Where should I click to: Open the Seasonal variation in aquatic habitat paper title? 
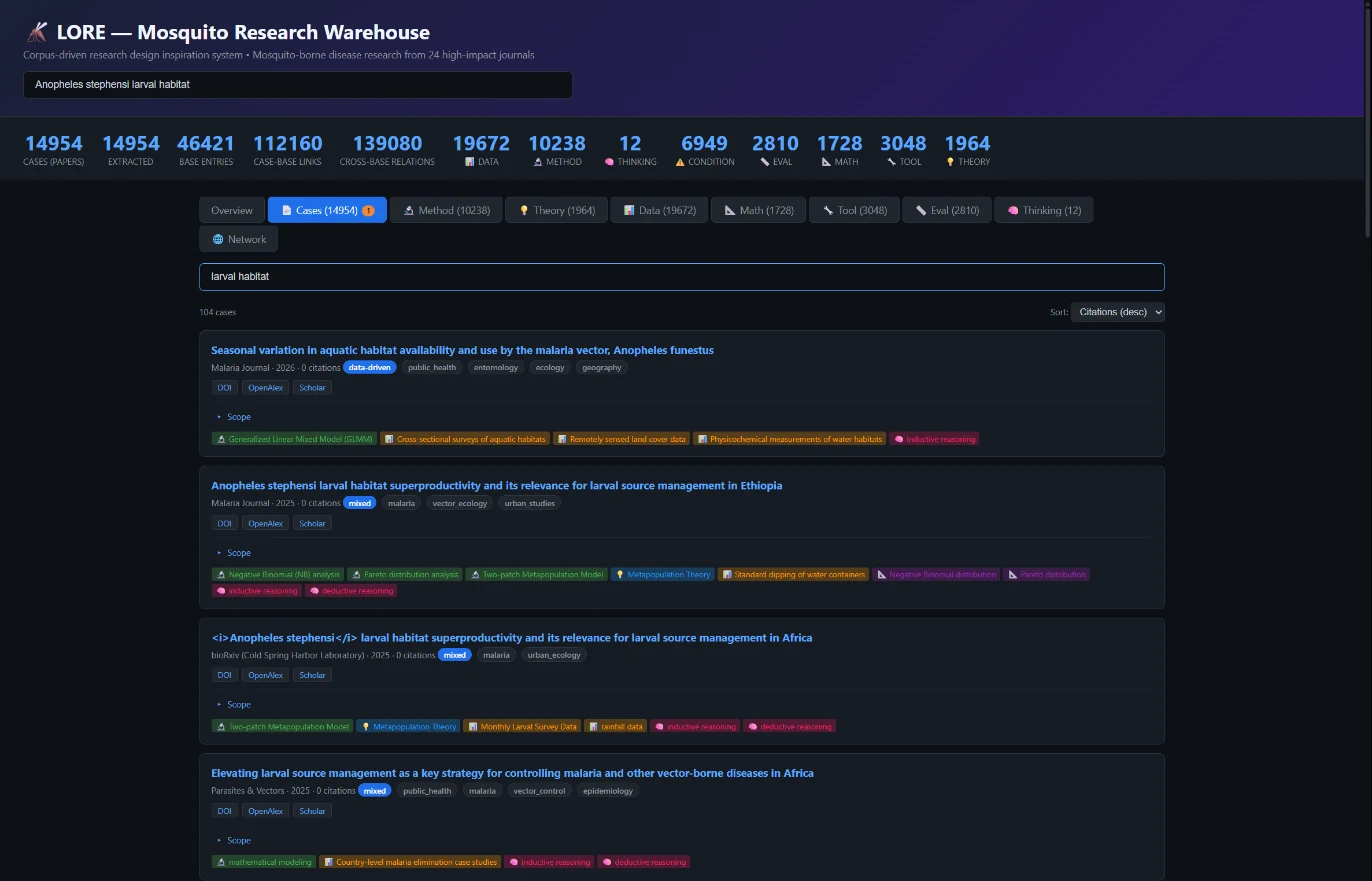point(462,350)
